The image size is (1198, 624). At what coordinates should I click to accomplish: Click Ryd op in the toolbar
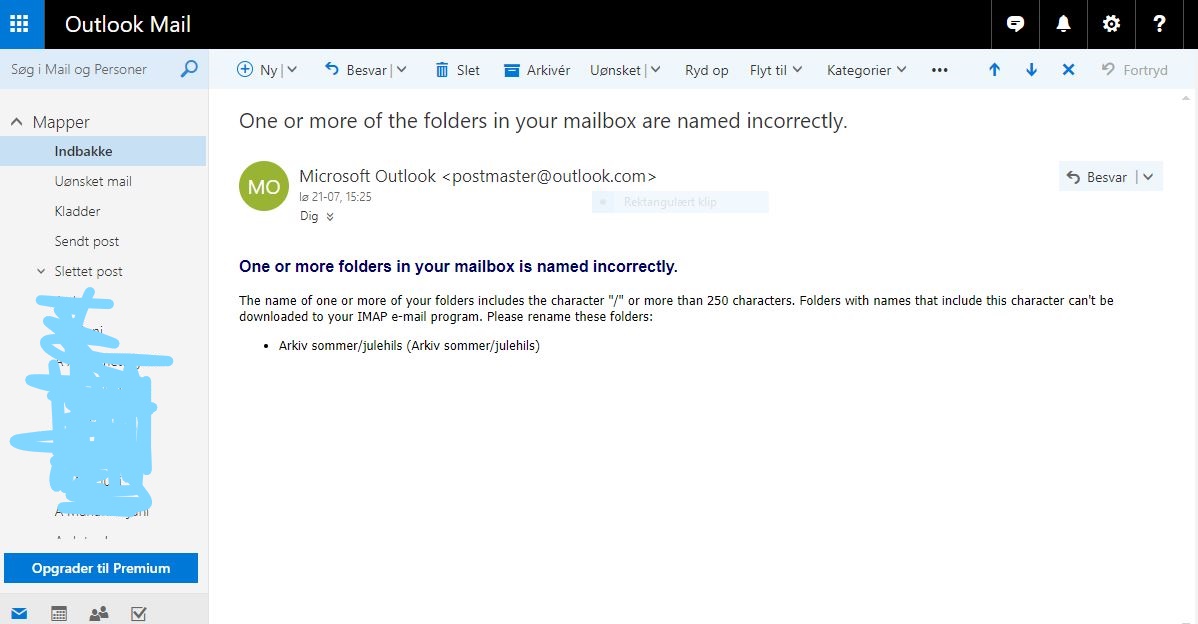[706, 70]
